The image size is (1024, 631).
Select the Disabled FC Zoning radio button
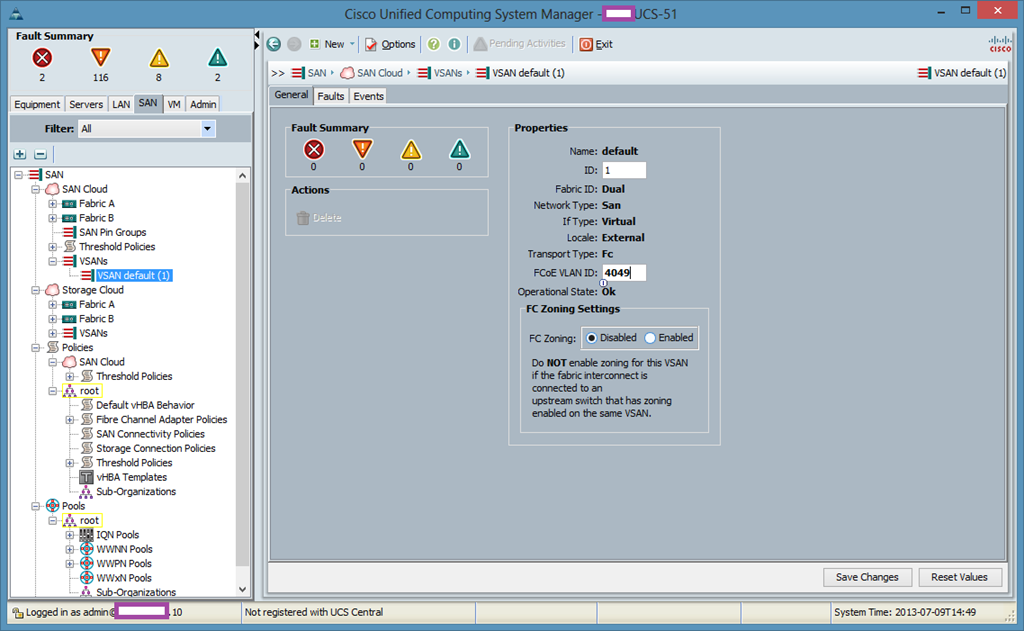coord(592,338)
